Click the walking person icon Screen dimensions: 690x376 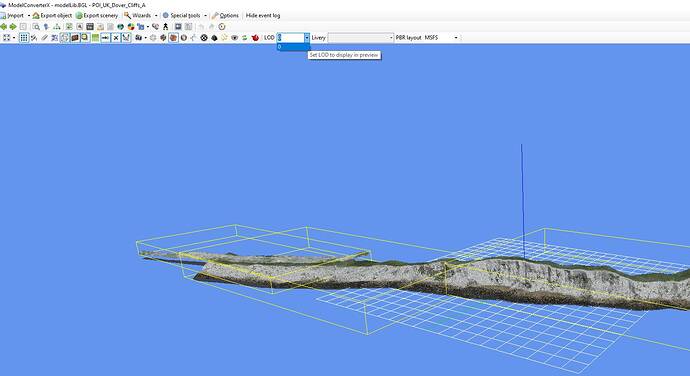(165, 27)
